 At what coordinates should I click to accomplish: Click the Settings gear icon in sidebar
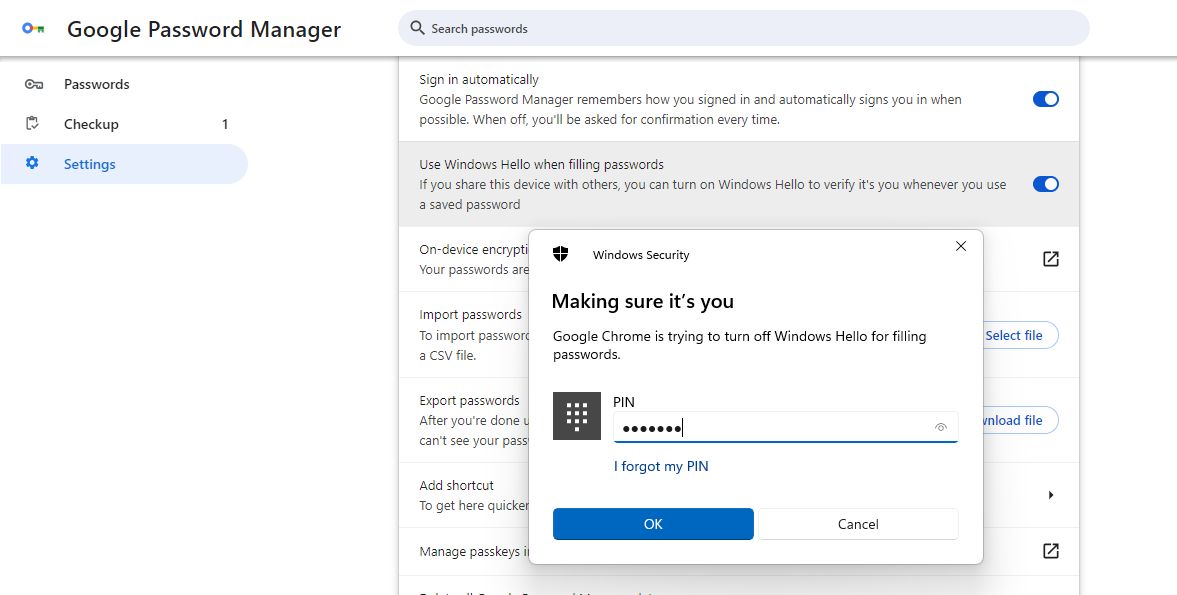(32, 163)
